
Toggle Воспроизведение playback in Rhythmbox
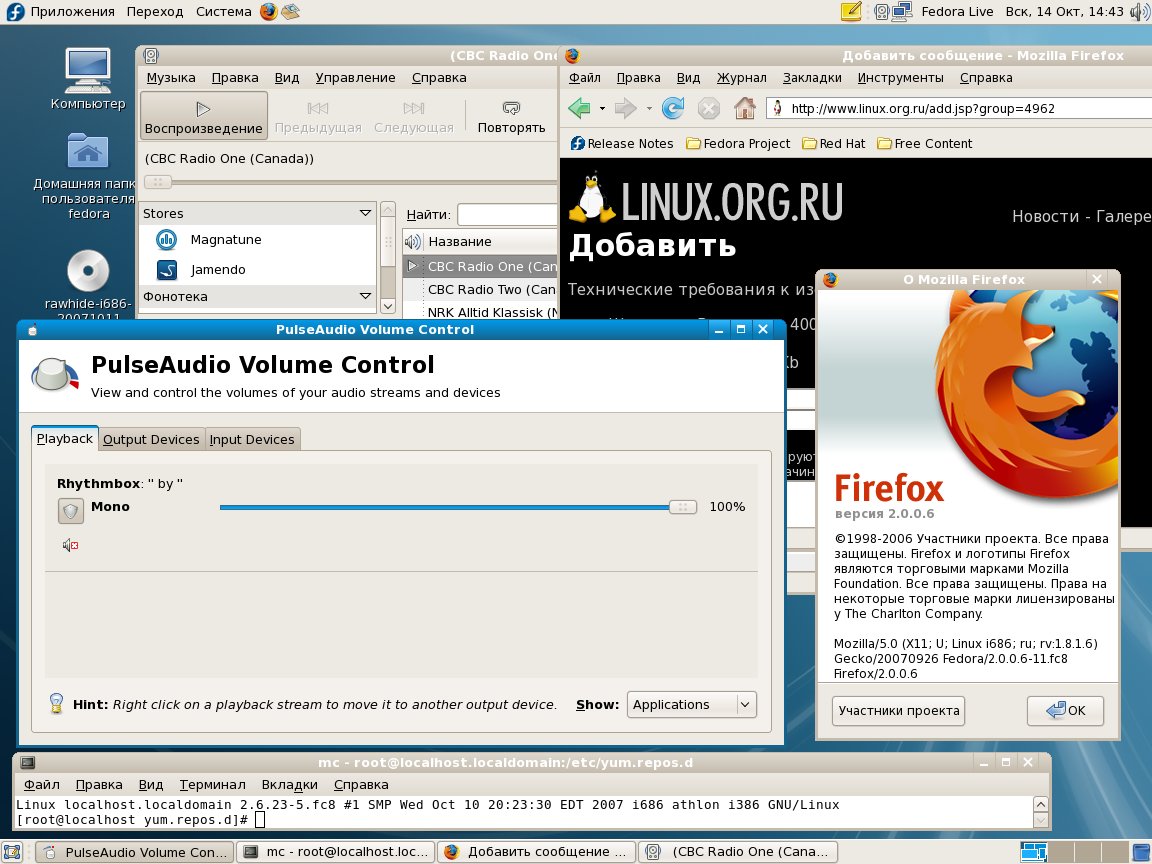[x=204, y=116]
